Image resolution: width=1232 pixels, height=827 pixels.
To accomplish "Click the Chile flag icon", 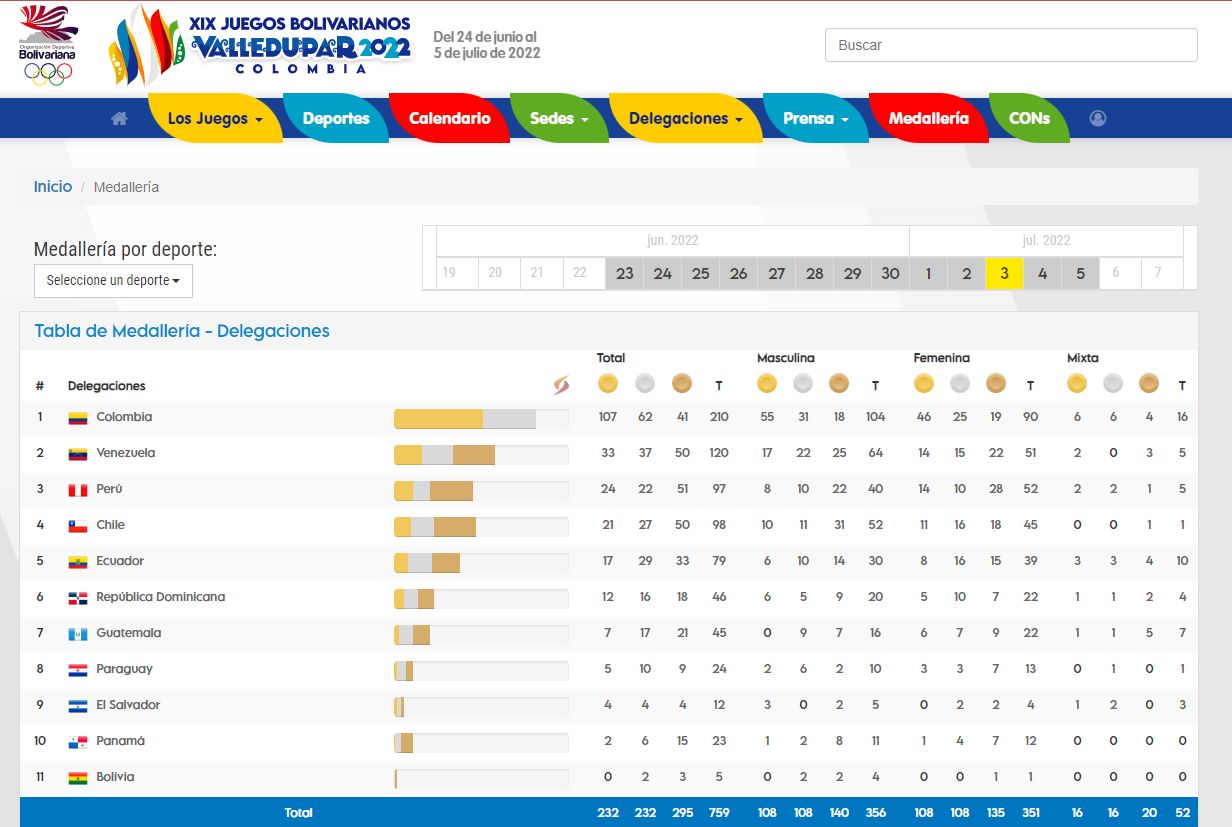I will tap(78, 526).
